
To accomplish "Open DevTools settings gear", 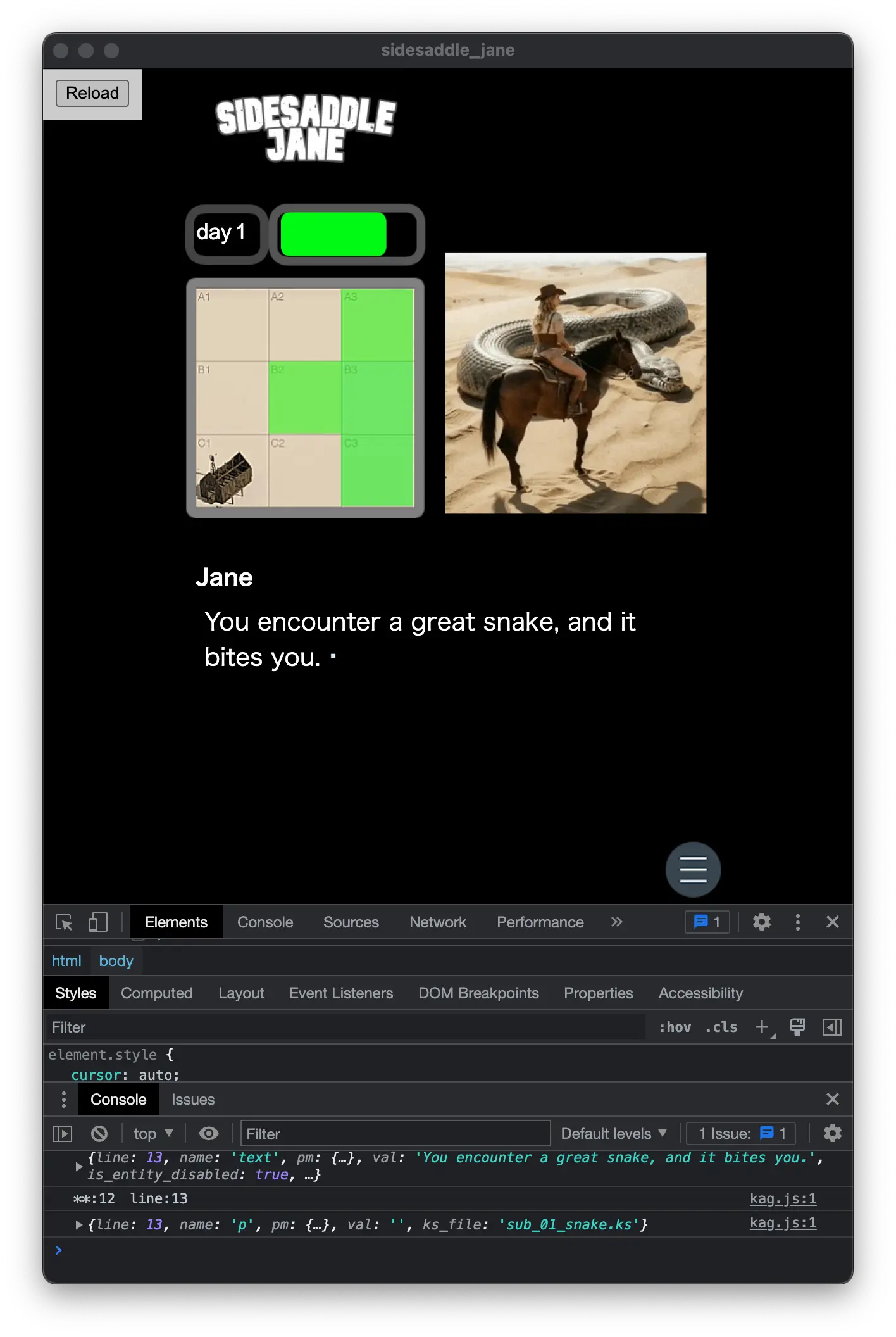I will click(x=762, y=922).
